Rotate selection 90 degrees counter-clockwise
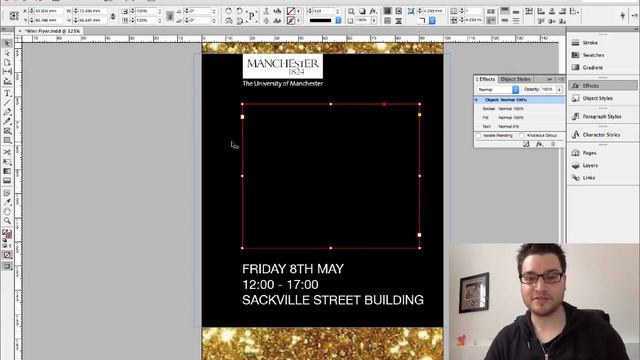This screenshot has width=640, height=360. 240,11
